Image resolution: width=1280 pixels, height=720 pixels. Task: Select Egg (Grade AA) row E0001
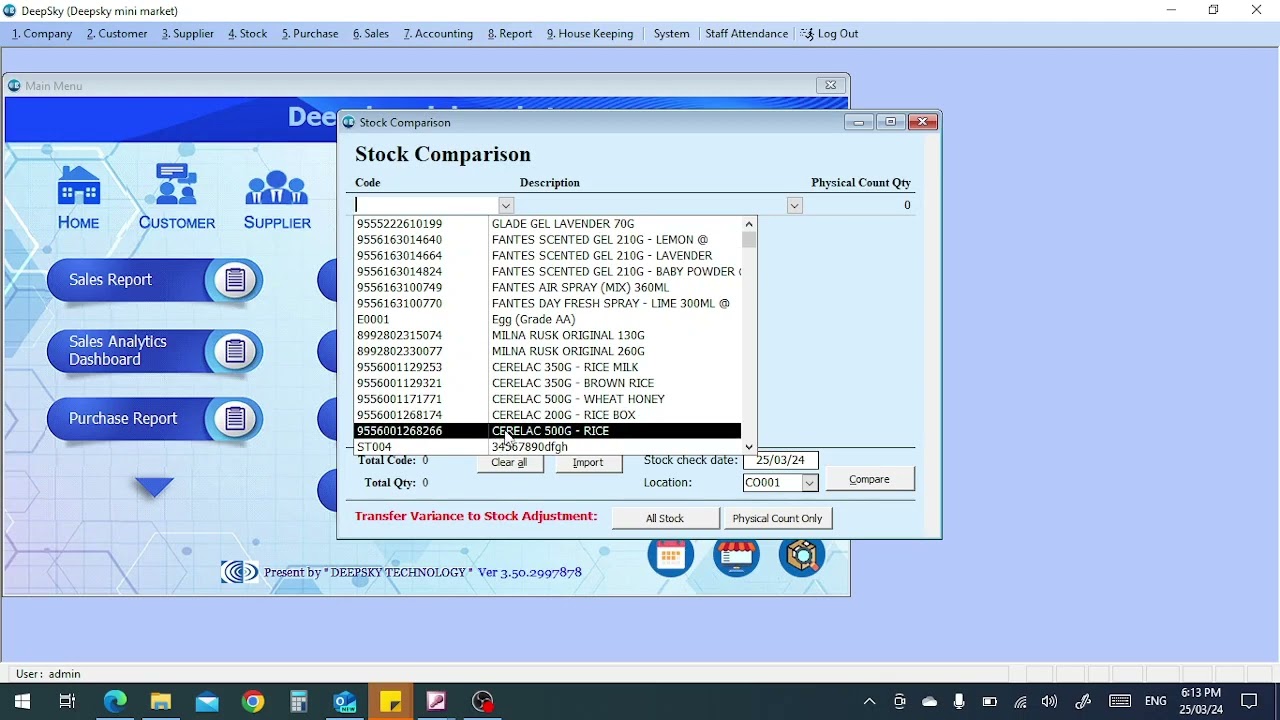coord(548,319)
